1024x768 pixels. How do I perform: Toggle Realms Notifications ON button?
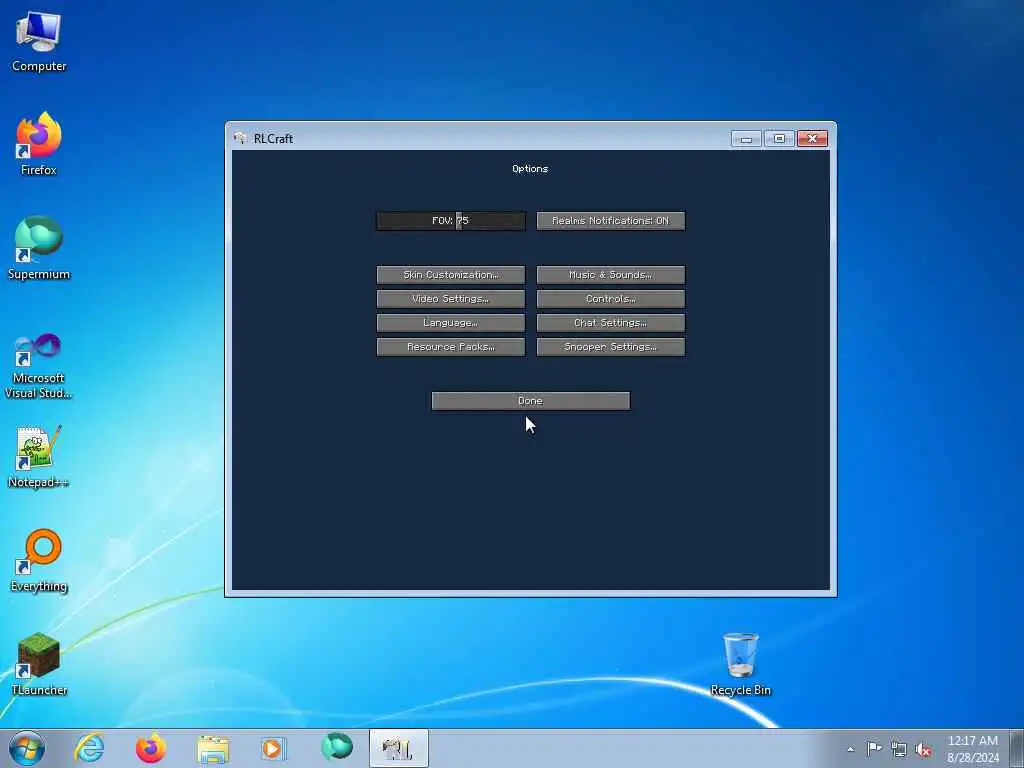[x=611, y=221]
